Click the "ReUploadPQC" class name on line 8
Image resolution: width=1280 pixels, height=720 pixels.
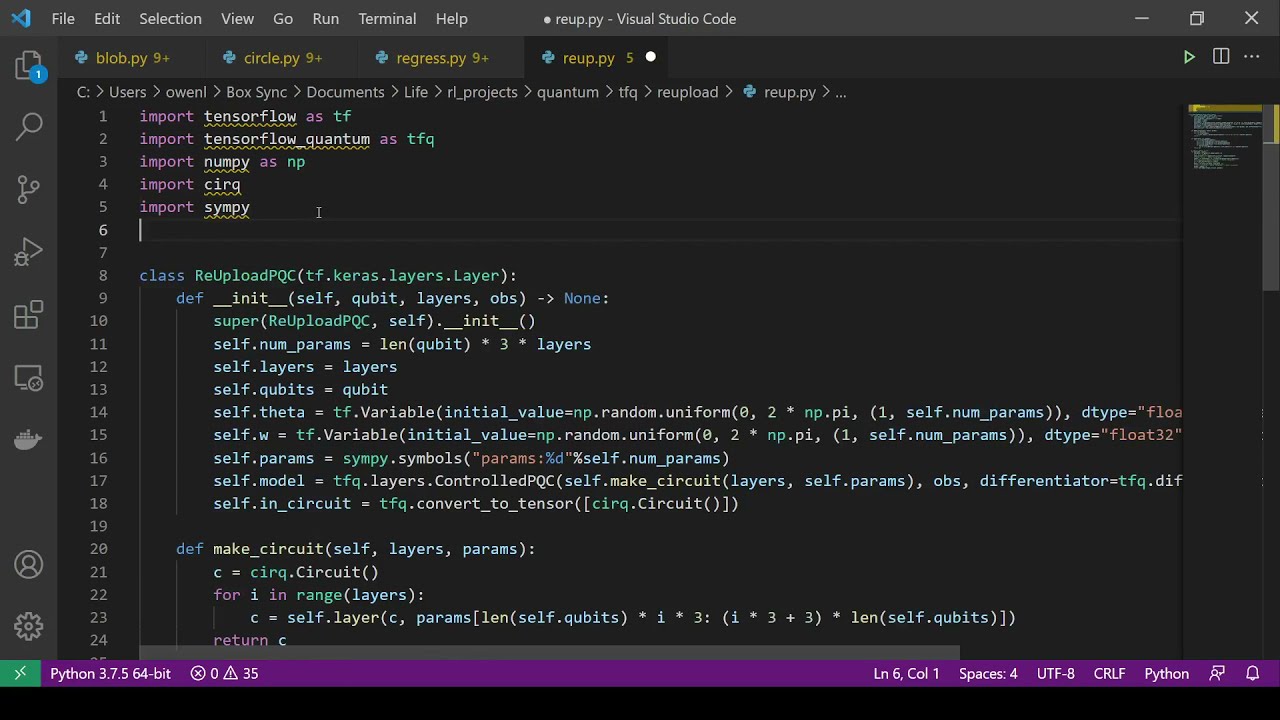click(246, 275)
